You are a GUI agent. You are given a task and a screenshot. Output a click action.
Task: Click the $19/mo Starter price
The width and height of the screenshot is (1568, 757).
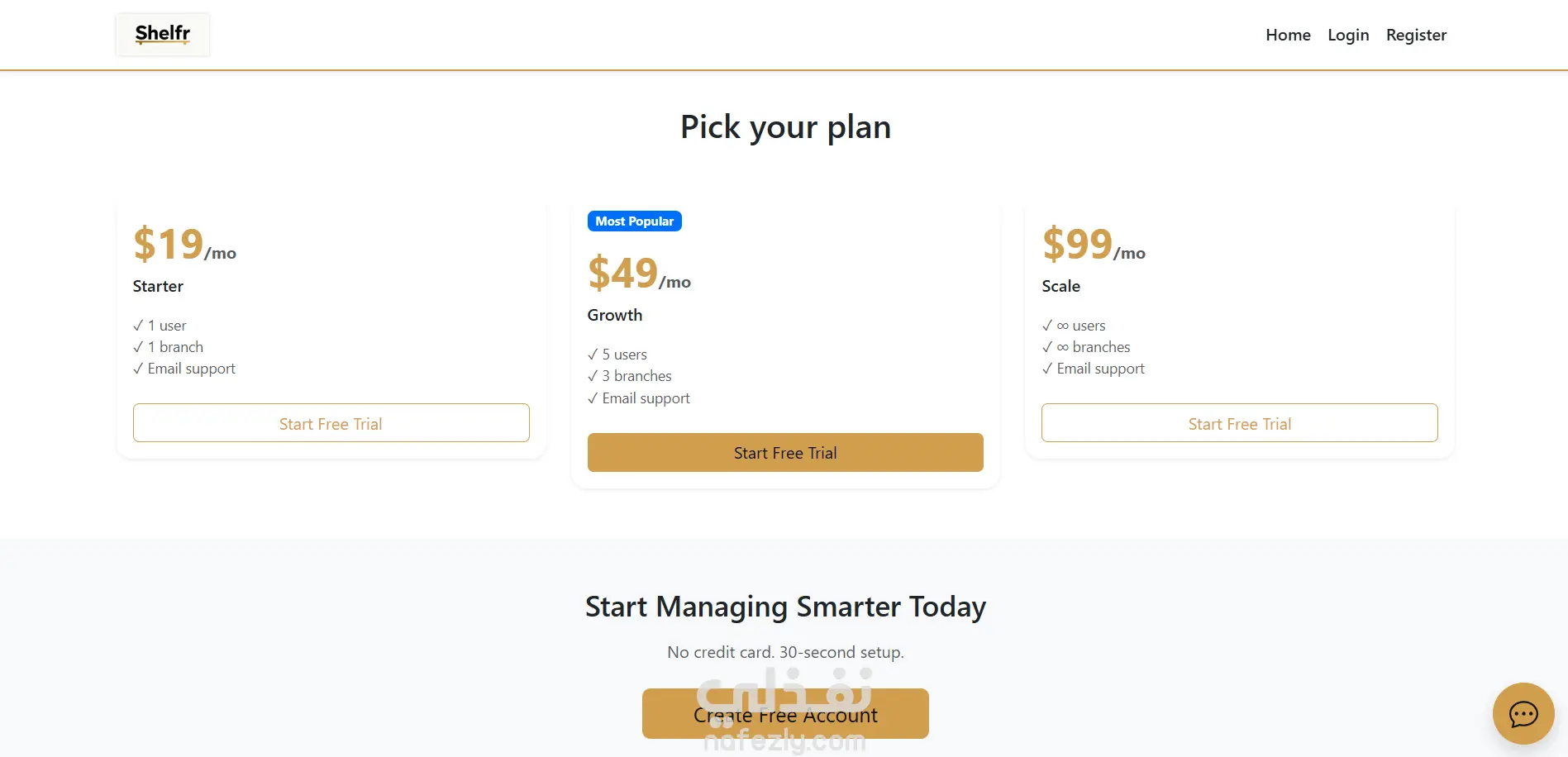pyautogui.click(x=184, y=245)
